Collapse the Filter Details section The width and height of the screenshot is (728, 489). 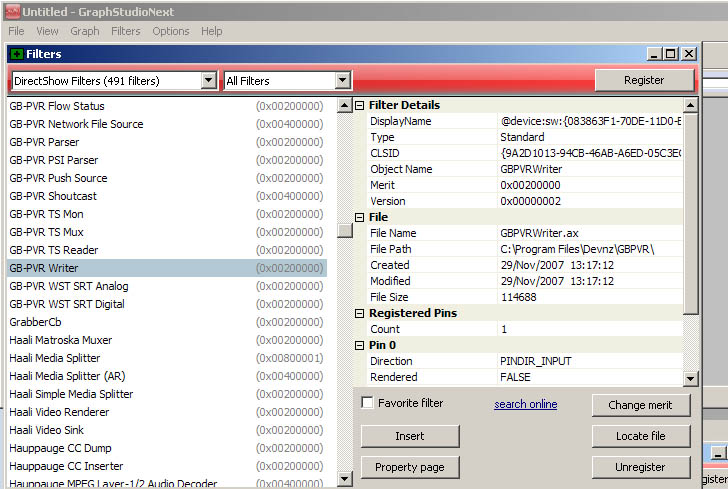(x=360, y=106)
